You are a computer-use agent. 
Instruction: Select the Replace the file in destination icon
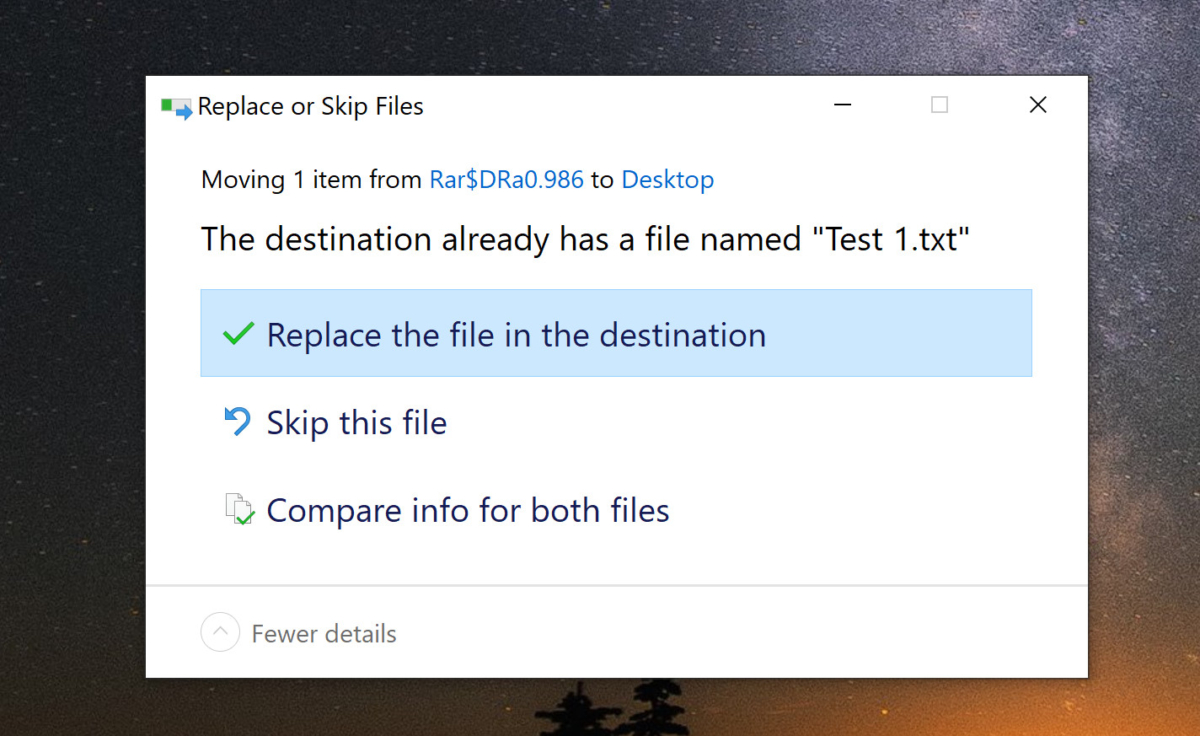click(238, 334)
